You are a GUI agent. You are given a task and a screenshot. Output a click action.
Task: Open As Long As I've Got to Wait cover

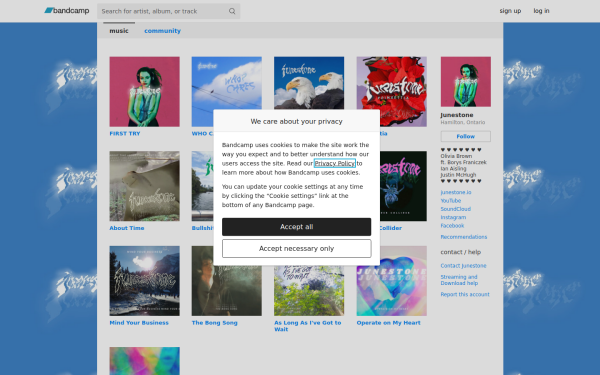(309, 291)
